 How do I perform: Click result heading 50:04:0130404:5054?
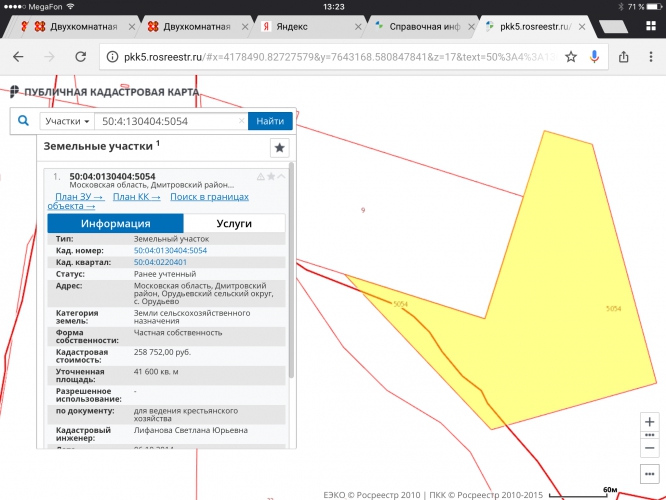tap(113, 176)
